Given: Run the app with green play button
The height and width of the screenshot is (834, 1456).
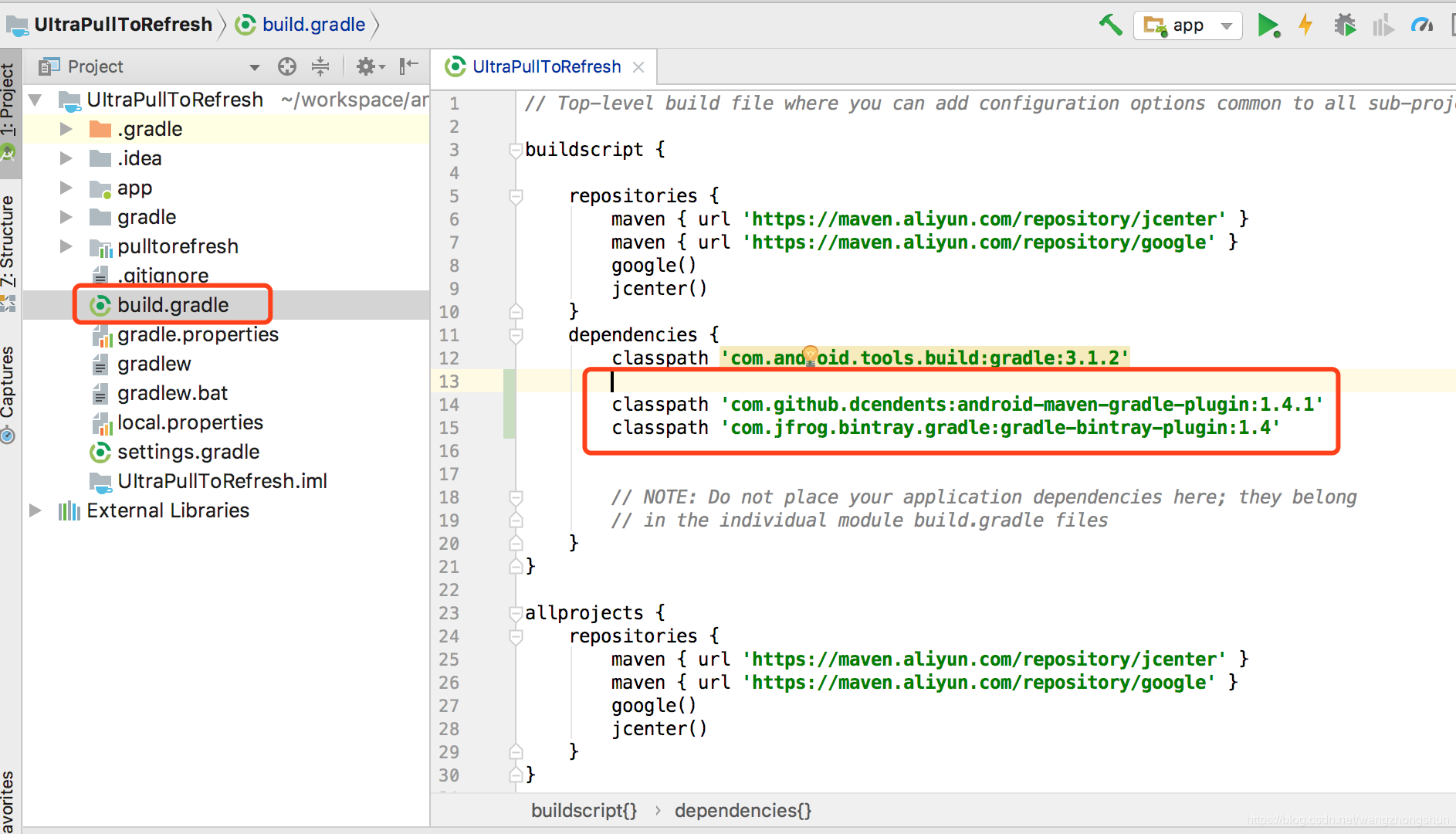Looking at the screenshot, I should coord(1268,25).
